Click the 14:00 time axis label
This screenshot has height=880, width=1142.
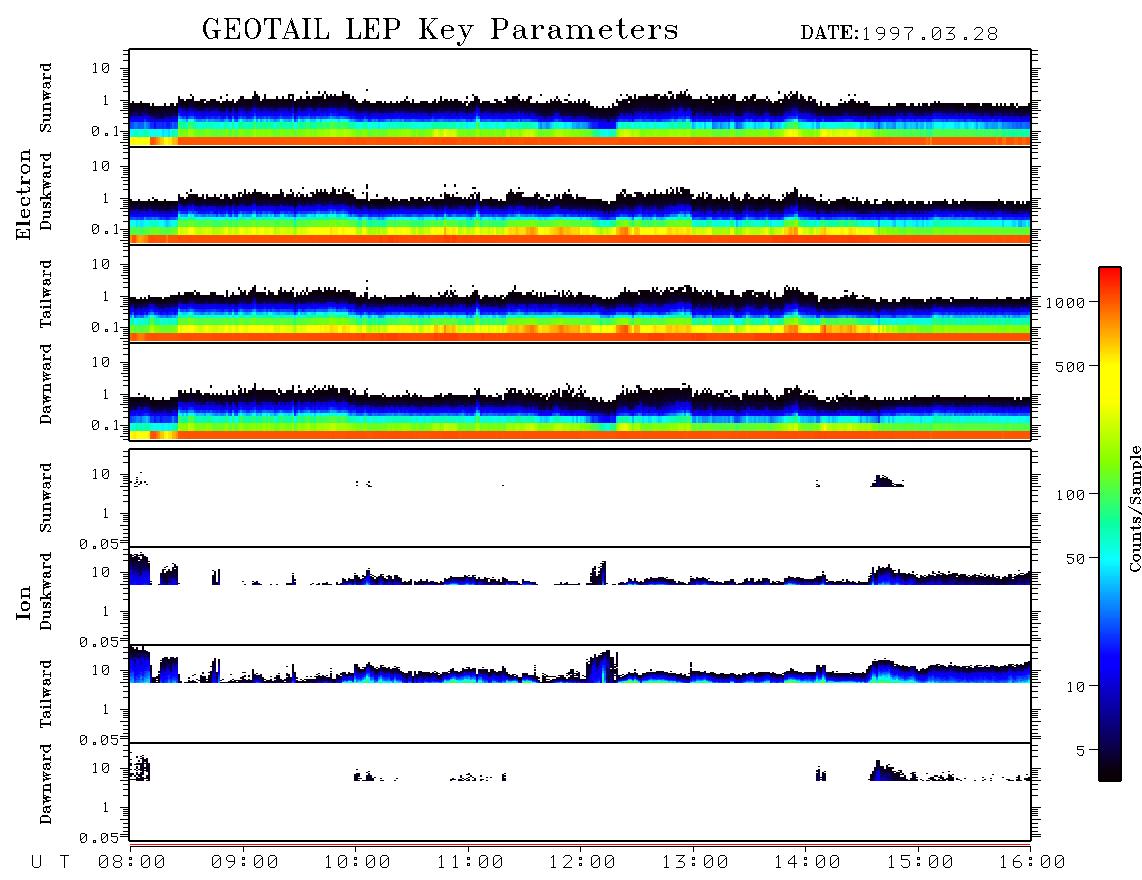tap(807, 862)
